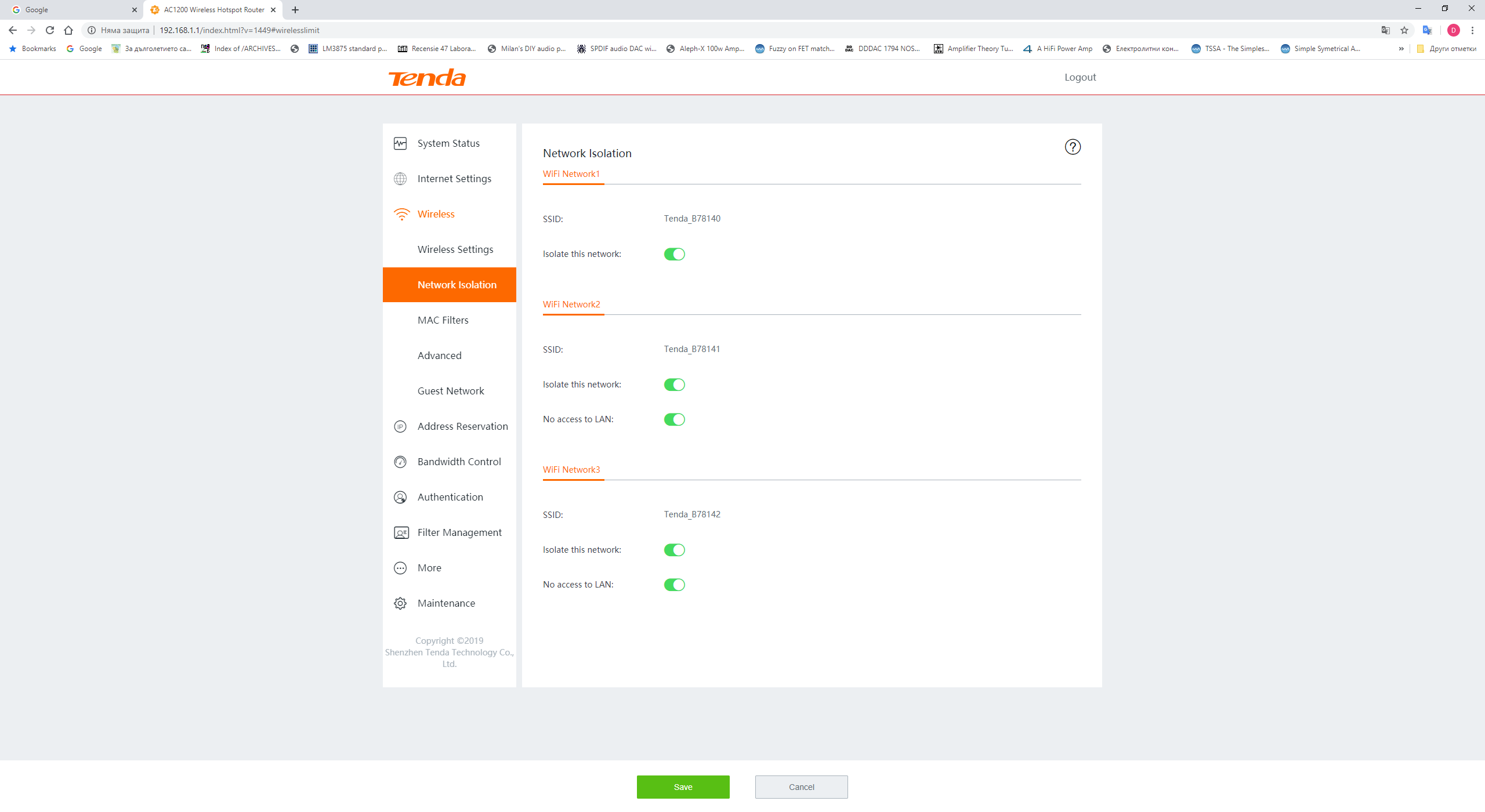The width and height of the screenshot is (1485, 812).
Task: Open the Simple Symetrical A... bookmark
Action: tap(1321, 49)
